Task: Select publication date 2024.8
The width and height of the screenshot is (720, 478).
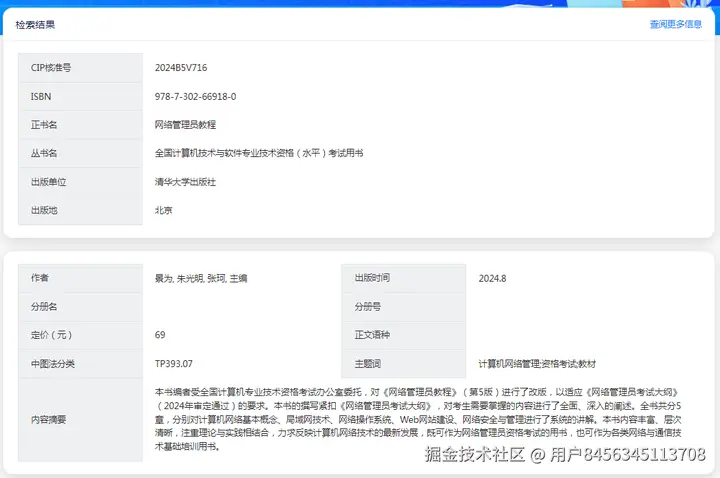Action: click(492, 278)
